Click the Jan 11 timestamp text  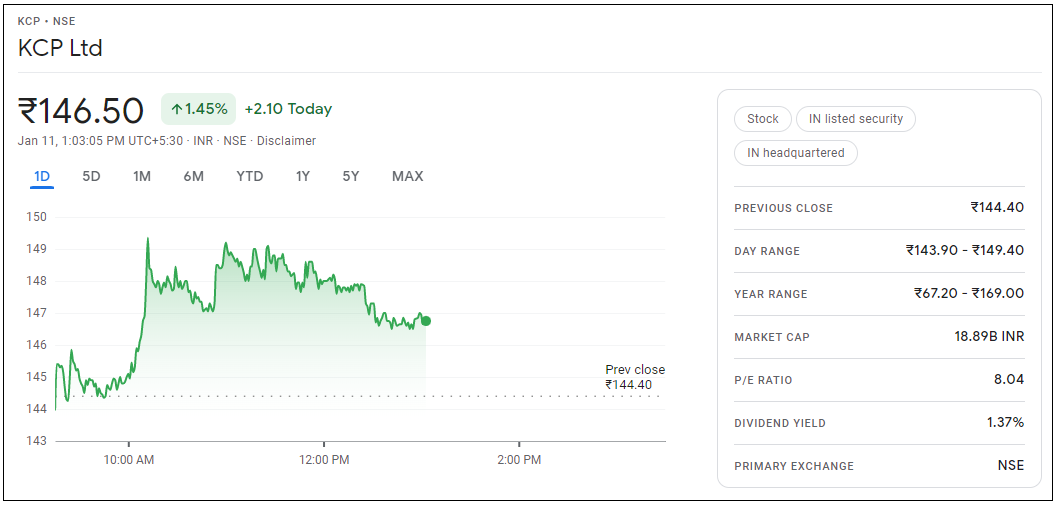click(101, 141)
